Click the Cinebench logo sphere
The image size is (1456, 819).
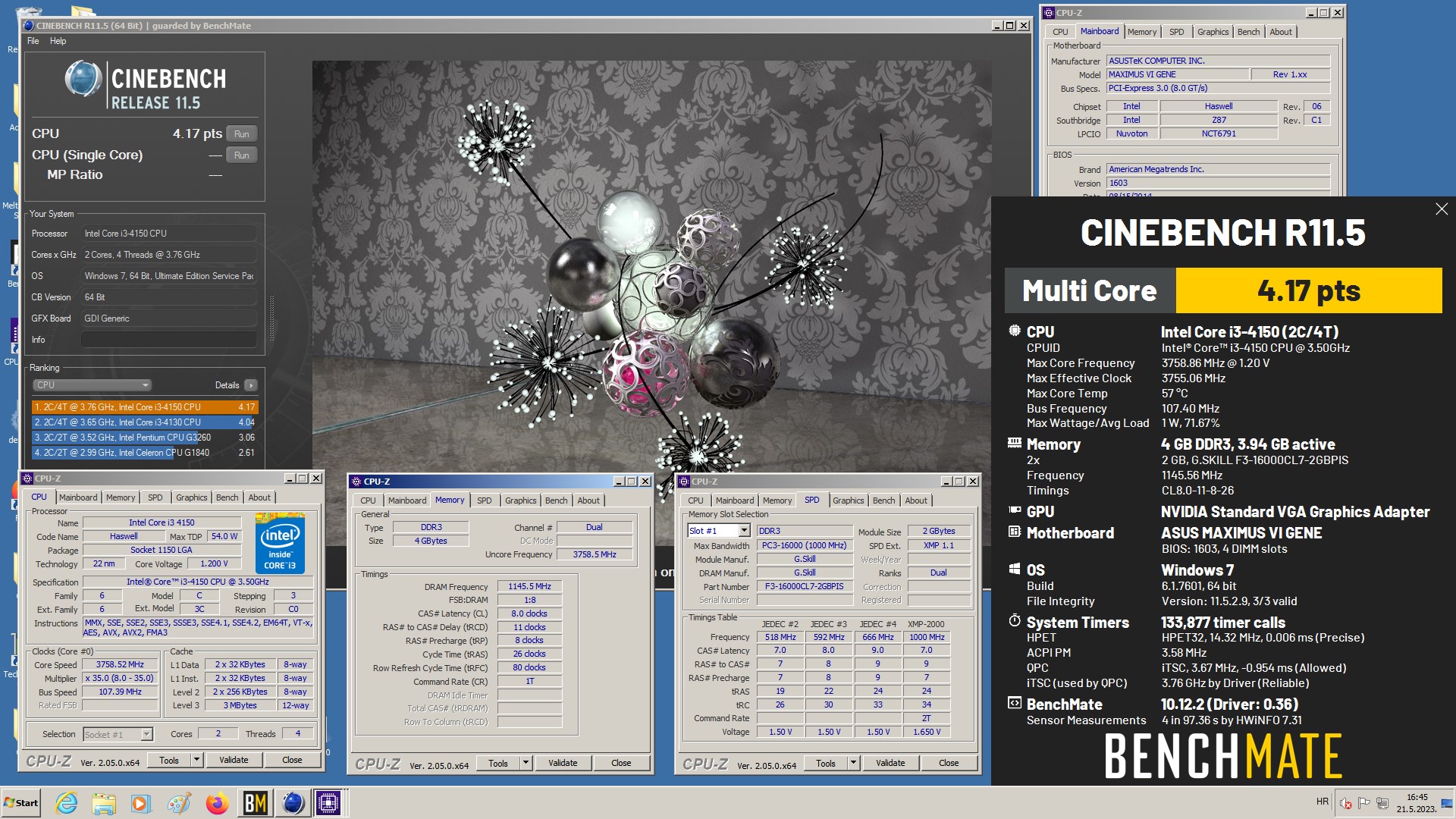(x=83, y=78)
